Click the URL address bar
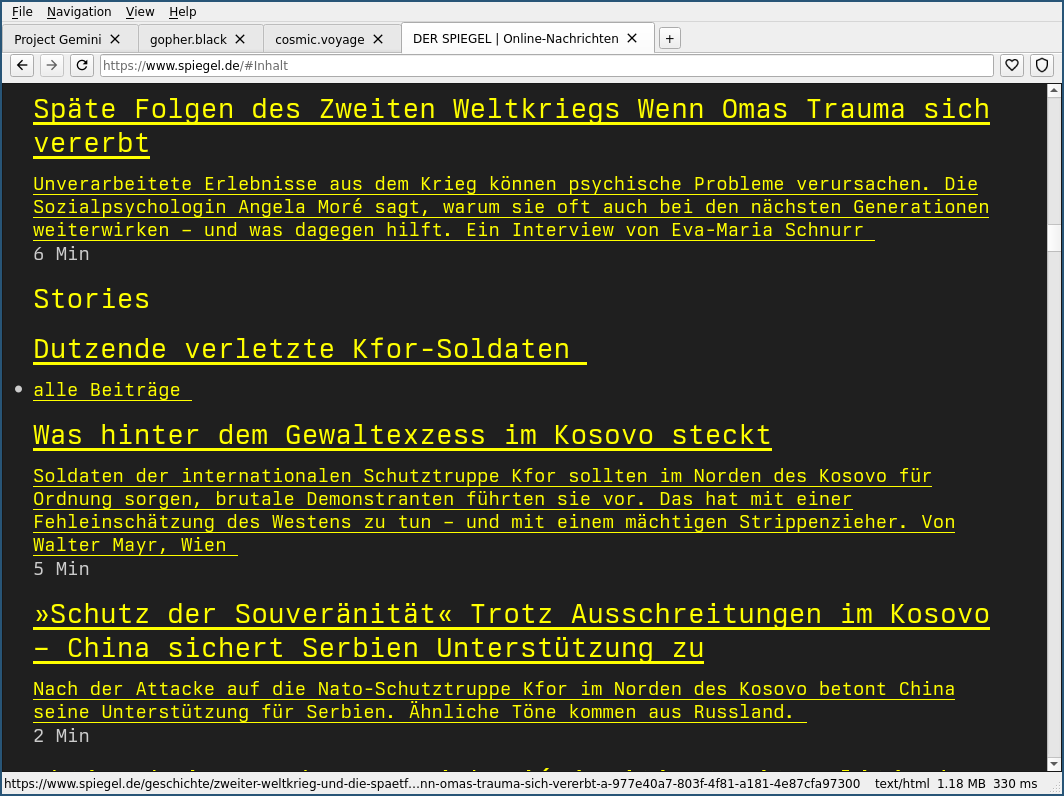 tap(546, 65)
